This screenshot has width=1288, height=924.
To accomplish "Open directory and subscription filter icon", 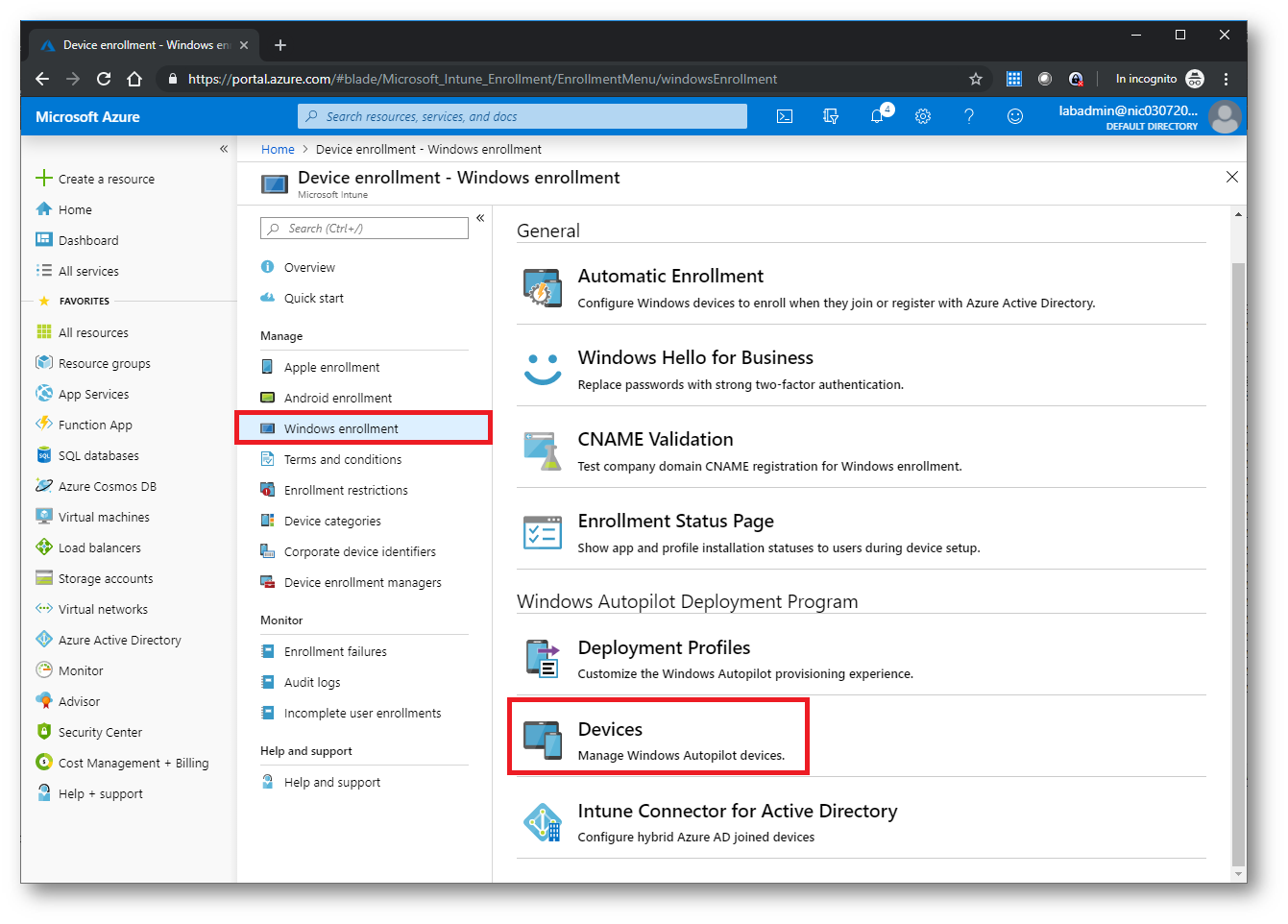I will click(831, 116).
